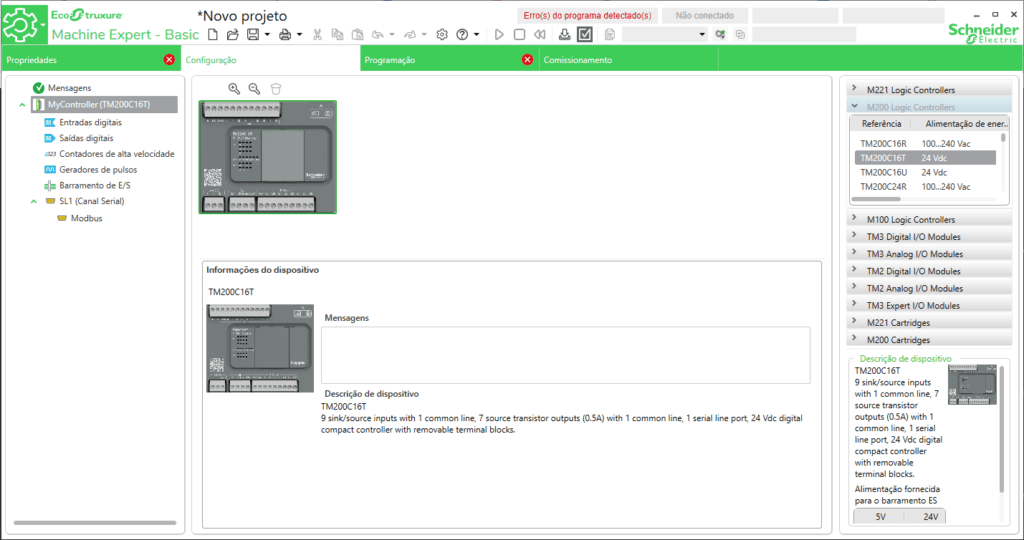The width and height of the screenshot is (1024, 540).
Task: Initialize controller with rewind icon
Action: (539, 35)
